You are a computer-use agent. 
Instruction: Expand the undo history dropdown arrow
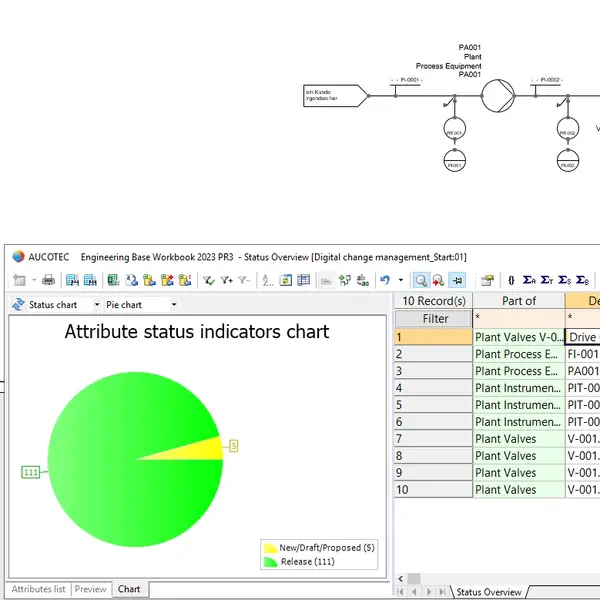click(x=400, y=281)
